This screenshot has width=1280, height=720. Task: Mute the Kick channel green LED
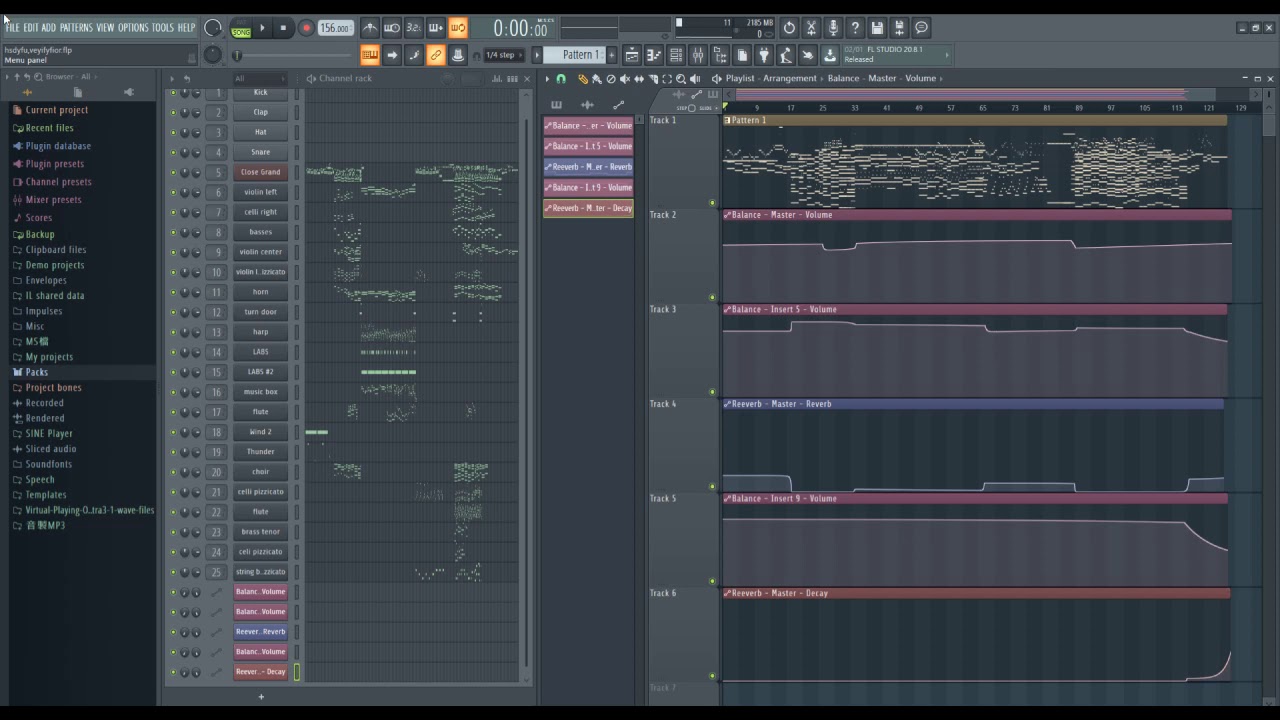[172, 92]
